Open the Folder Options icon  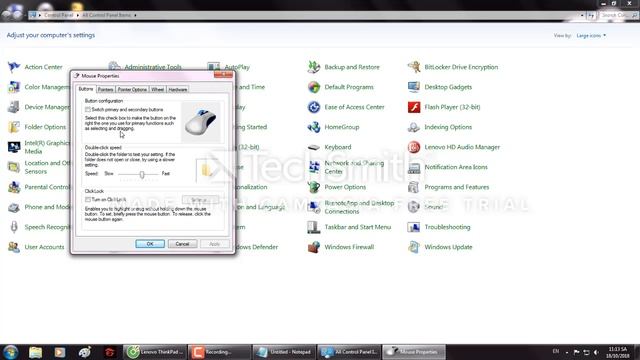[x=14, y=127]
